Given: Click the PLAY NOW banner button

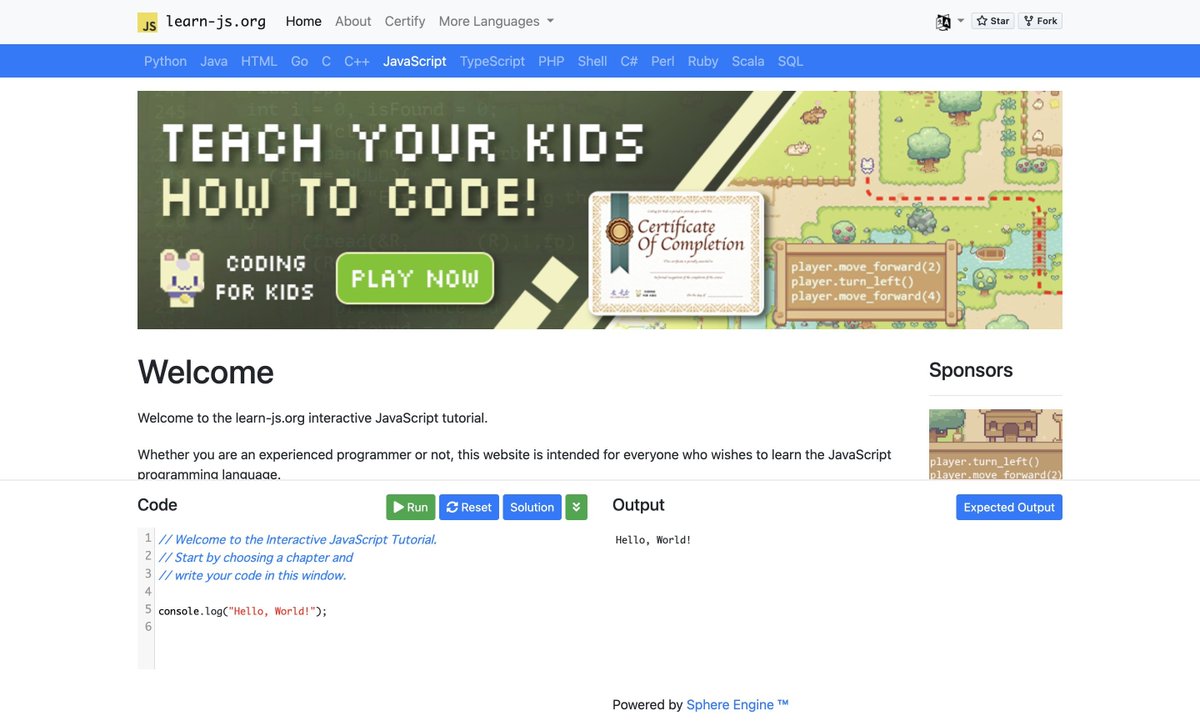Looking at the screenshot, I should tap(415, 278).
